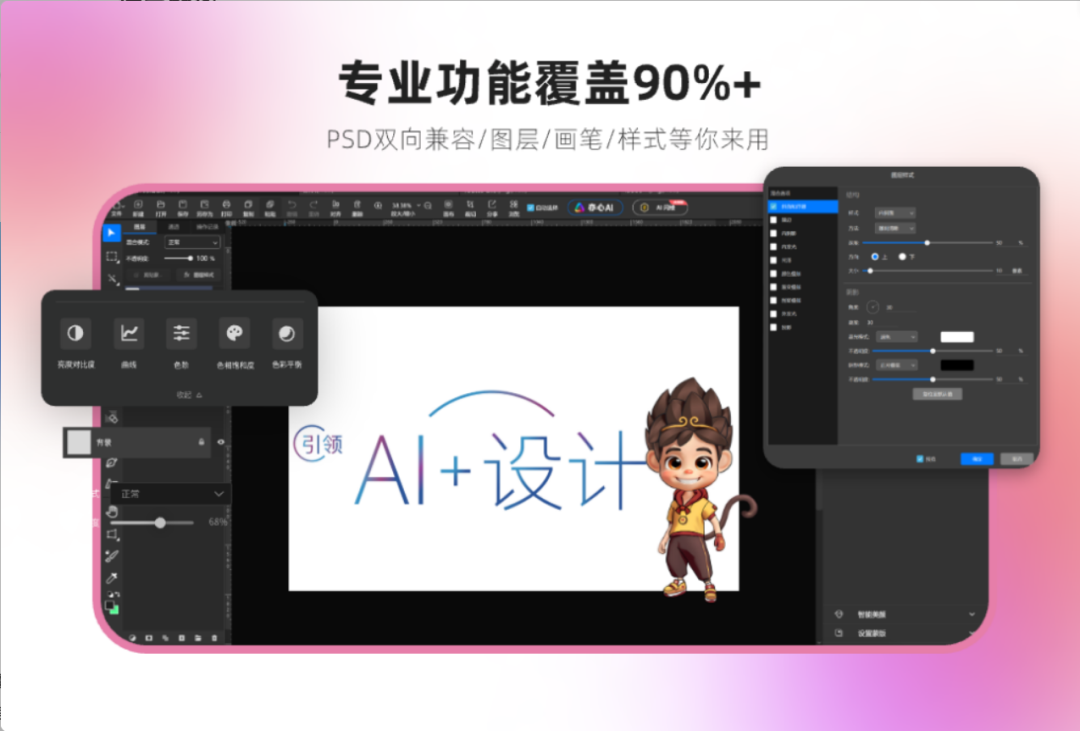Image resolution: width=1080 pixels, height=731 pixels.
Task: Select the color replace brush tool
Action: click(112, 555)
